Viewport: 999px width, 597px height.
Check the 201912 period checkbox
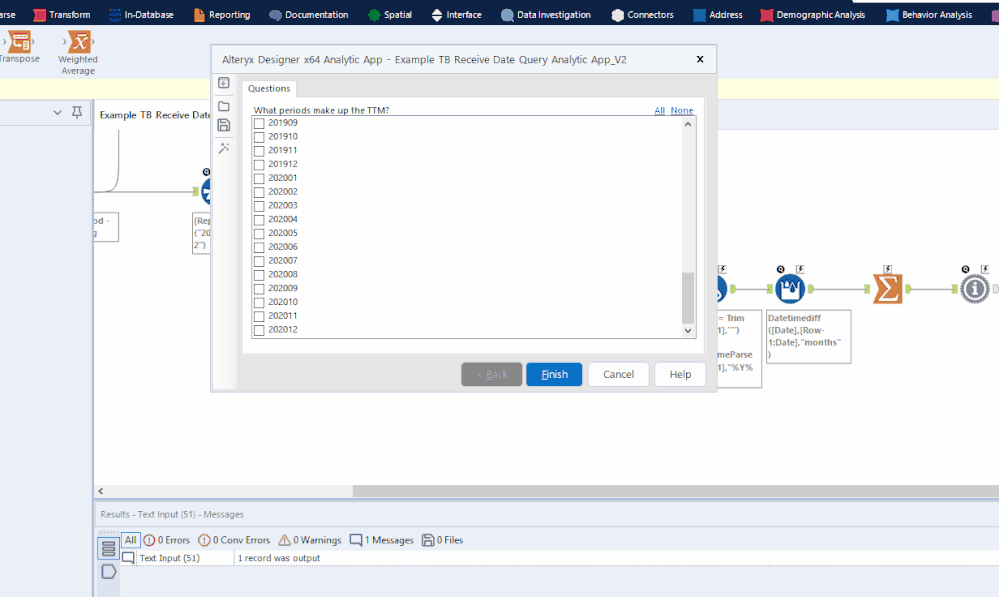[259, 164]
